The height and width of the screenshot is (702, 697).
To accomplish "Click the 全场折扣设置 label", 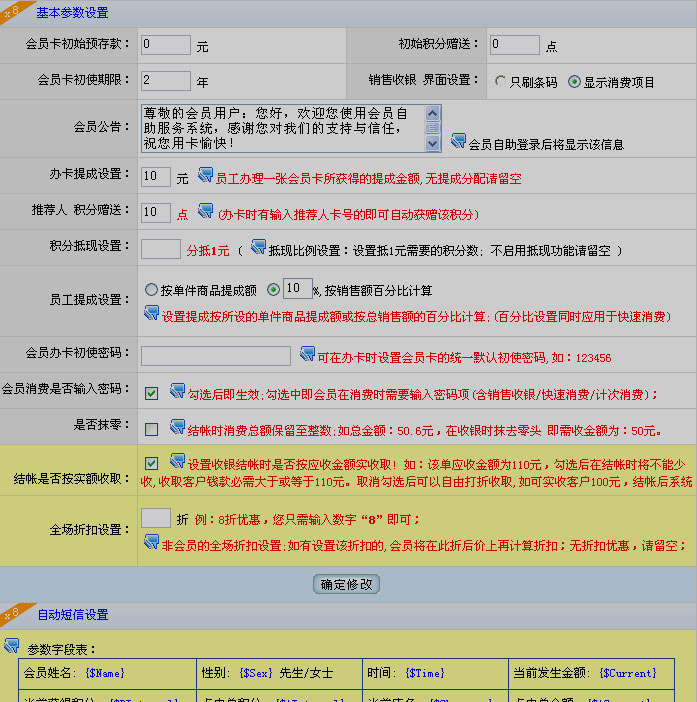I will coord(90,530).
